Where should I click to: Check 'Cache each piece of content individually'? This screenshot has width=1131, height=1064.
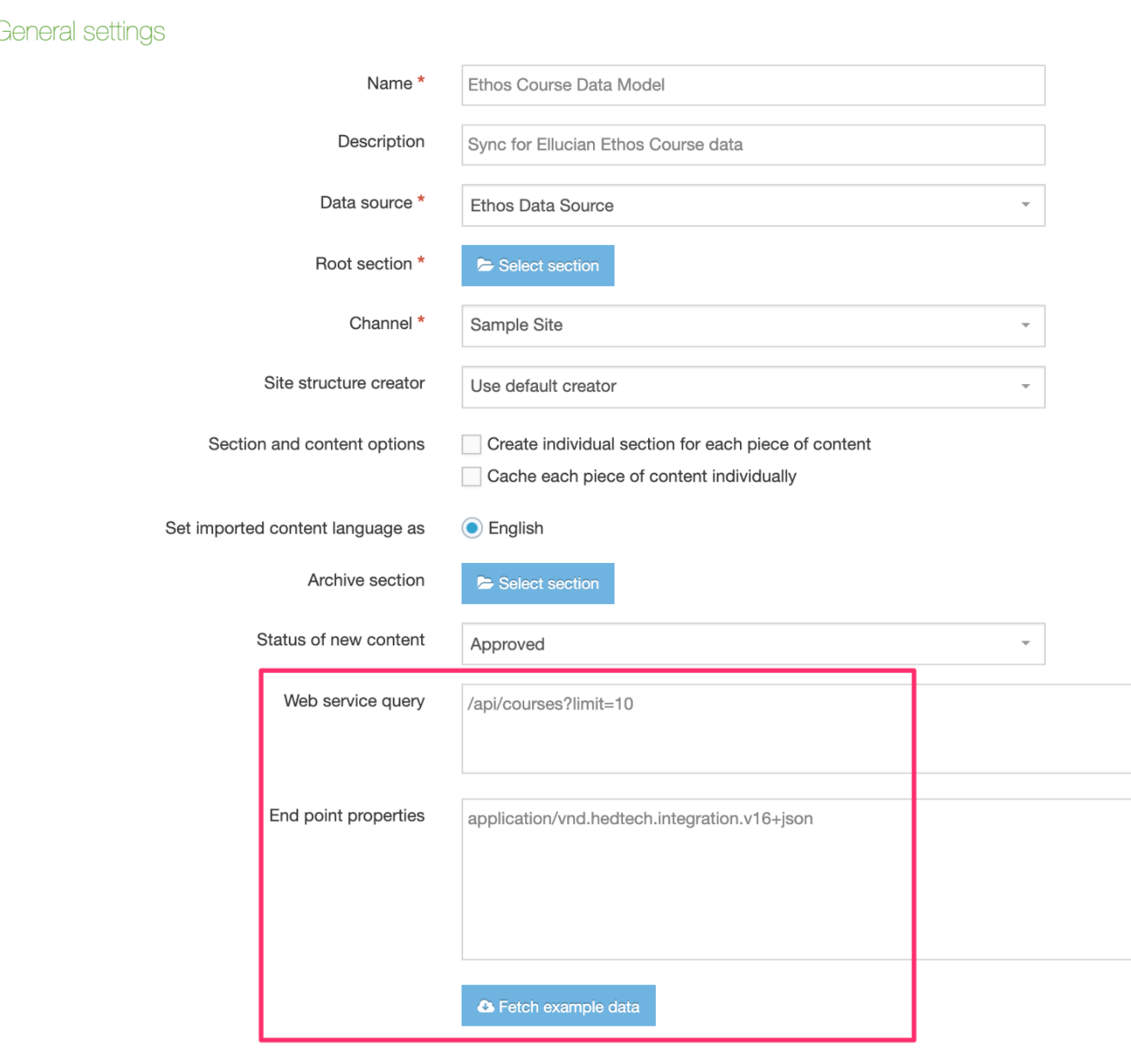[x=471, y=476]
